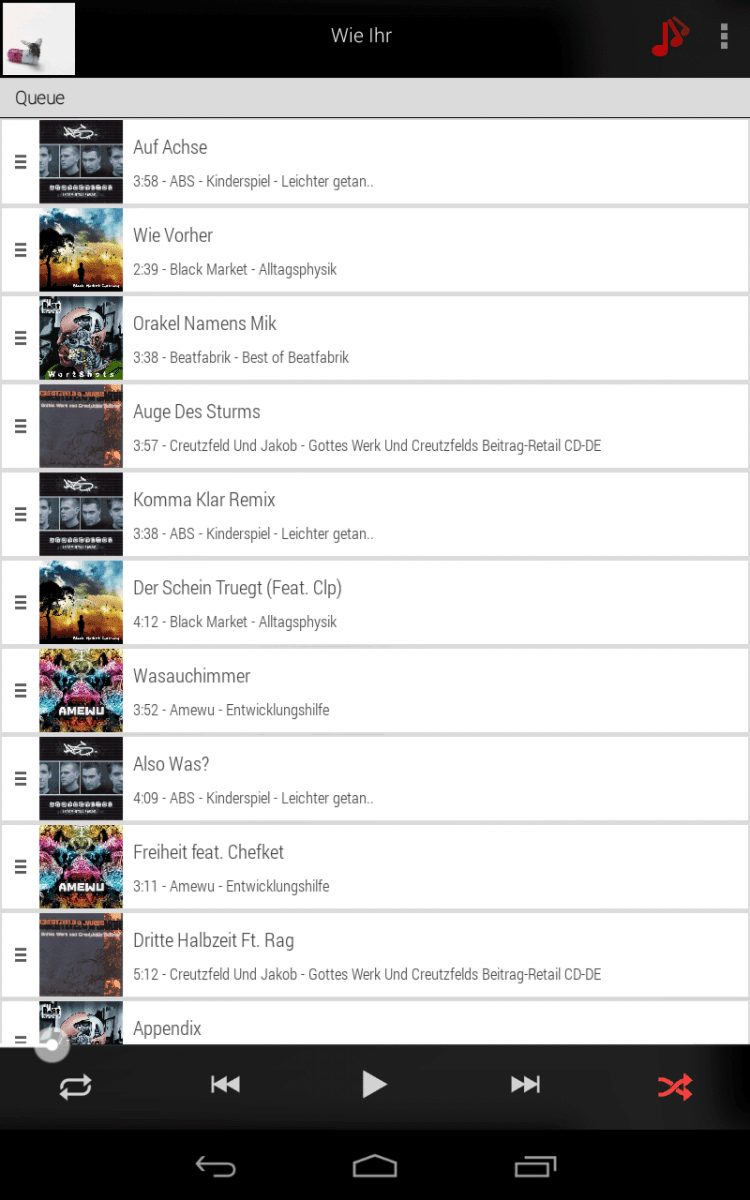Start playback with the play button
Viewport: 750px width, 1200px height.
374,1084
